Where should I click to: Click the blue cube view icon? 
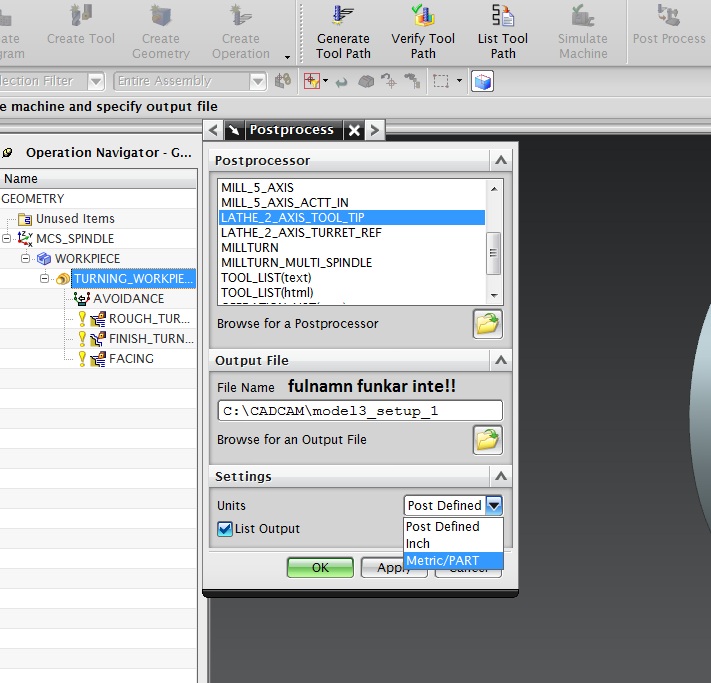[x=482, y=82]
